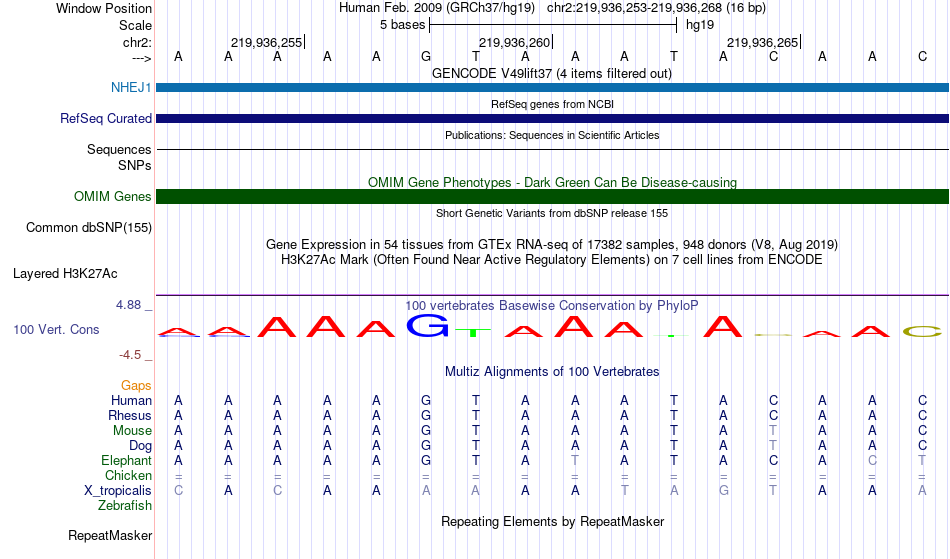Open the RefSeq Curated track label
The width and height of the screenshot is (950, 559).
tap(106, 119)
